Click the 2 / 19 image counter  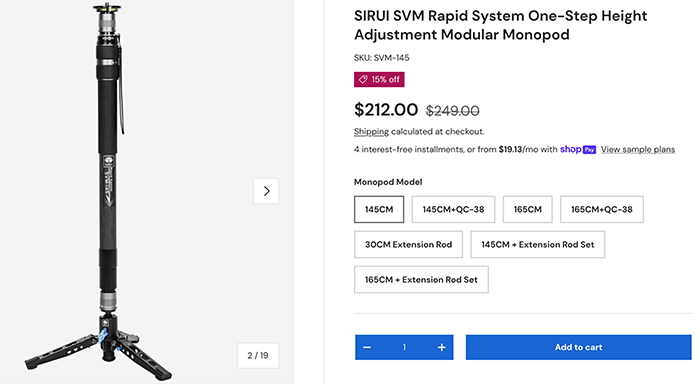[258, 355]
